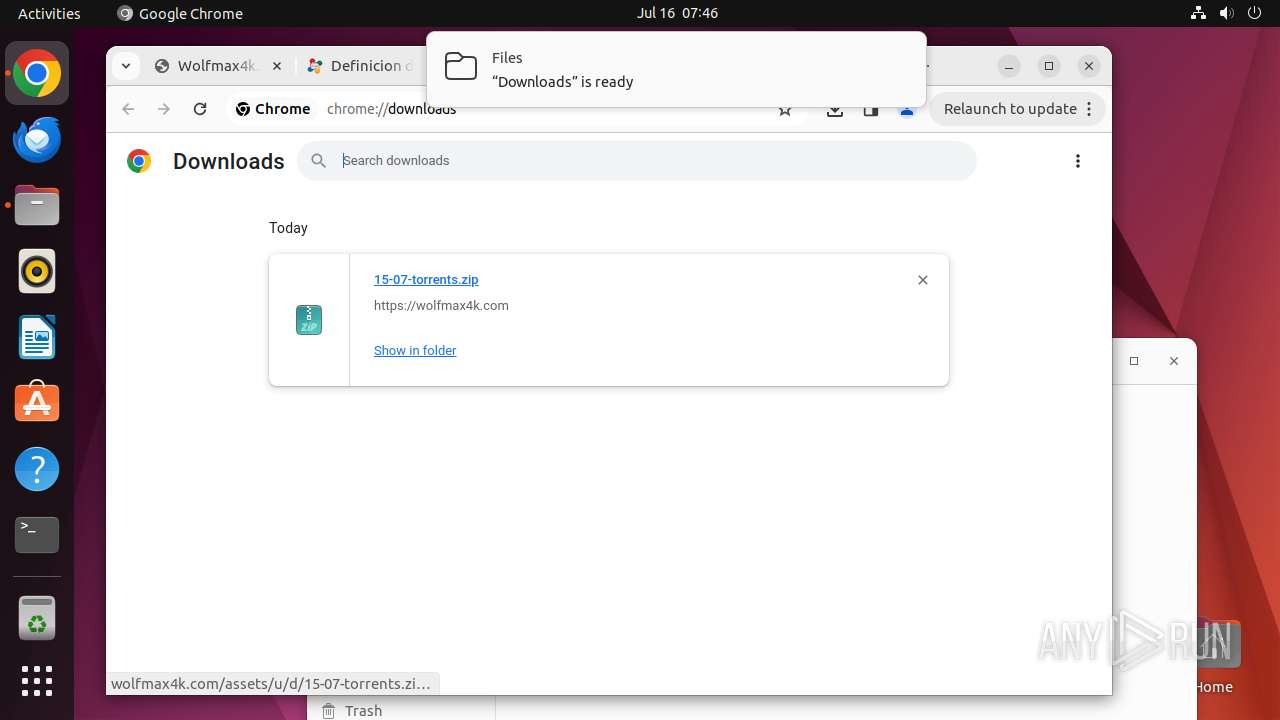The width and height of the screenshot is (1280, 720).
Task: Expand Chrome tab search dropdown arrow
Action: (125, 66)
